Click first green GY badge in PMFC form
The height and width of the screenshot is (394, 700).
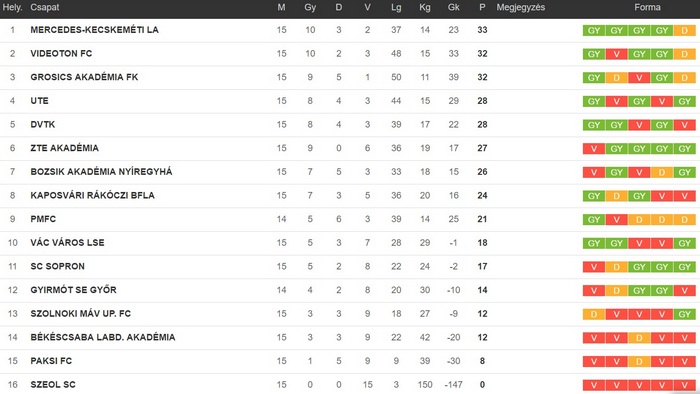(x=594, y=220)
